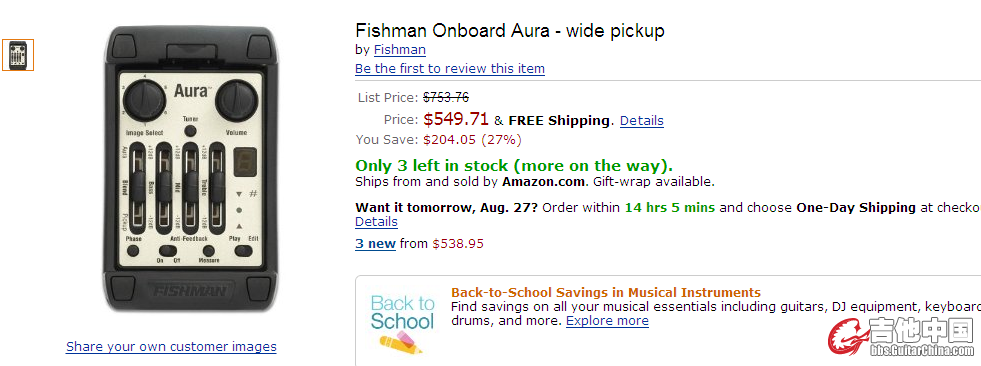The width and height of the screenshot is (981, 366).
Task: Open Details link beside FREE Shipping
Action: click(x=642, y=120)
